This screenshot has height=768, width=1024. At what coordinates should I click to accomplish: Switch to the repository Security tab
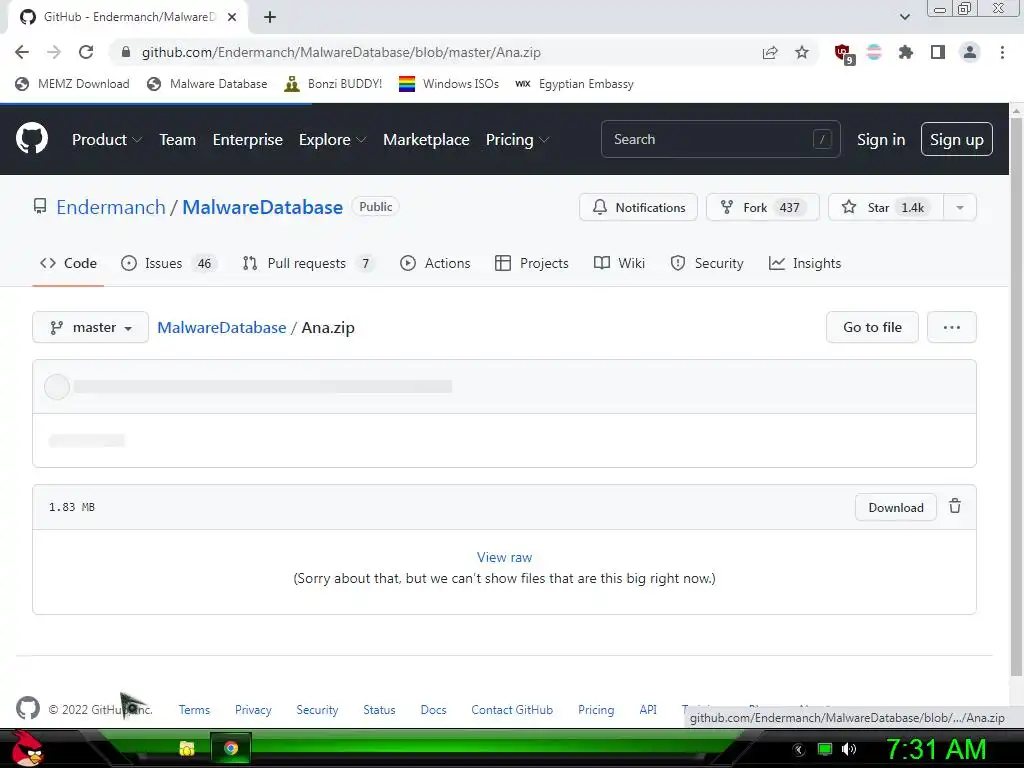point(707,263)
